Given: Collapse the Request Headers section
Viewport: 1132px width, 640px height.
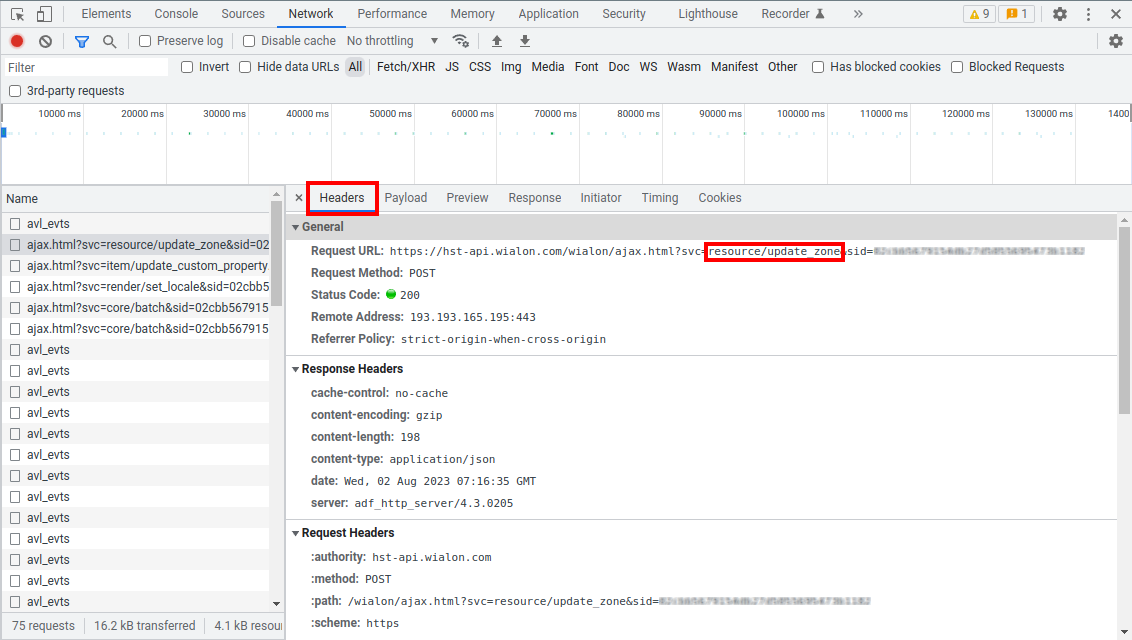Looking at the screenshot, I should 295,533.
